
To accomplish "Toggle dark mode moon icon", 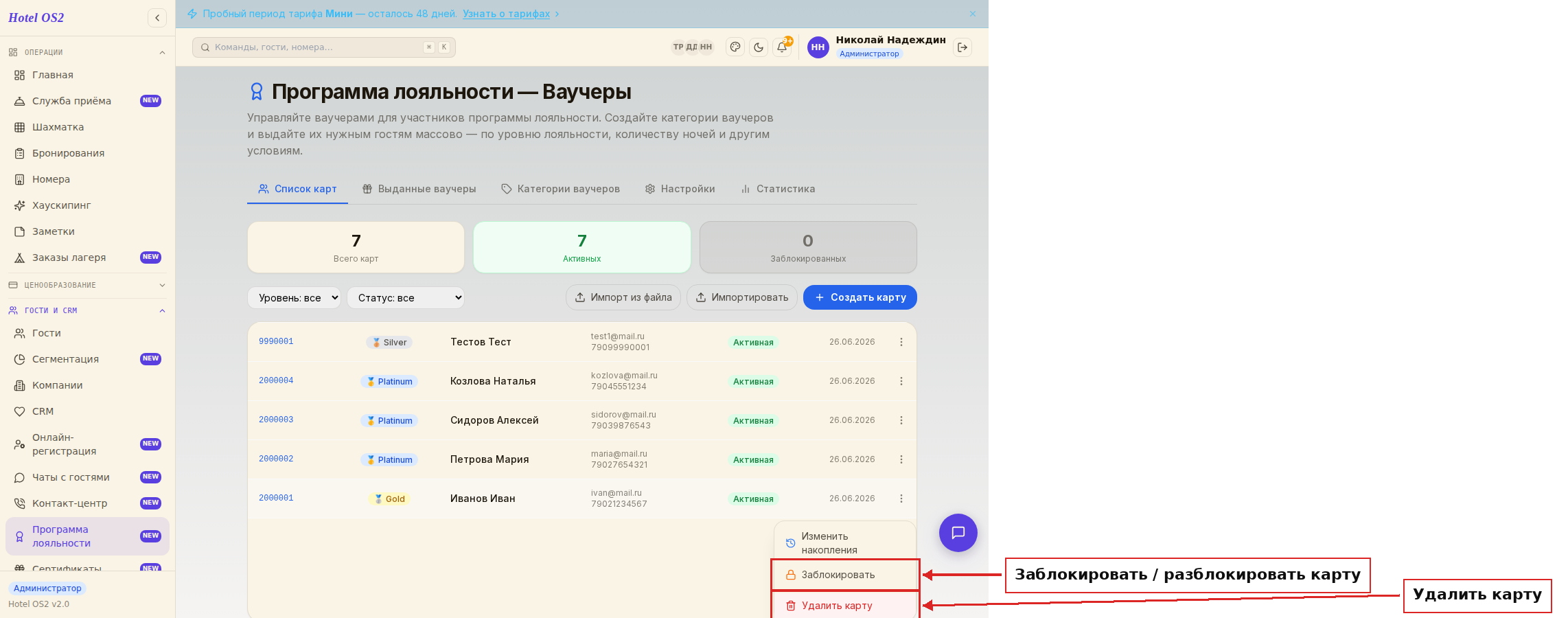I will click(759, 47).
